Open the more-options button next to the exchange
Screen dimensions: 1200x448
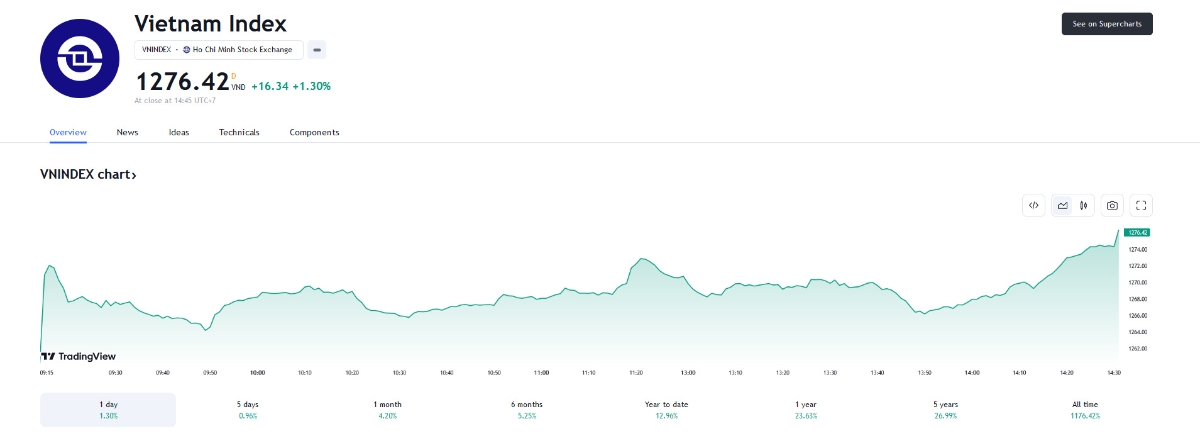coord(317,49)
